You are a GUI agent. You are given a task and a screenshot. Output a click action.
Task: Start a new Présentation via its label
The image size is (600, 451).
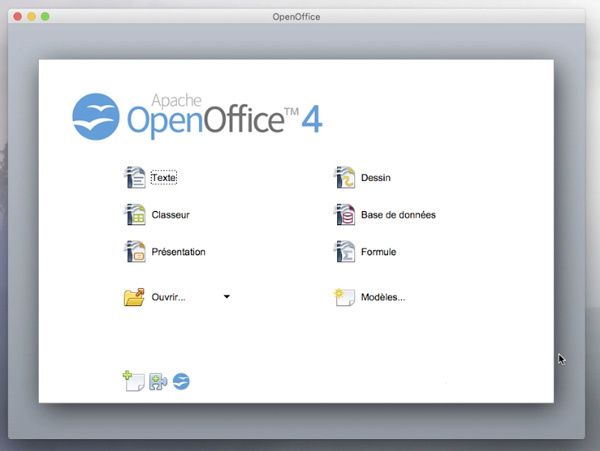pyautogui.click(x=178, y=252)
